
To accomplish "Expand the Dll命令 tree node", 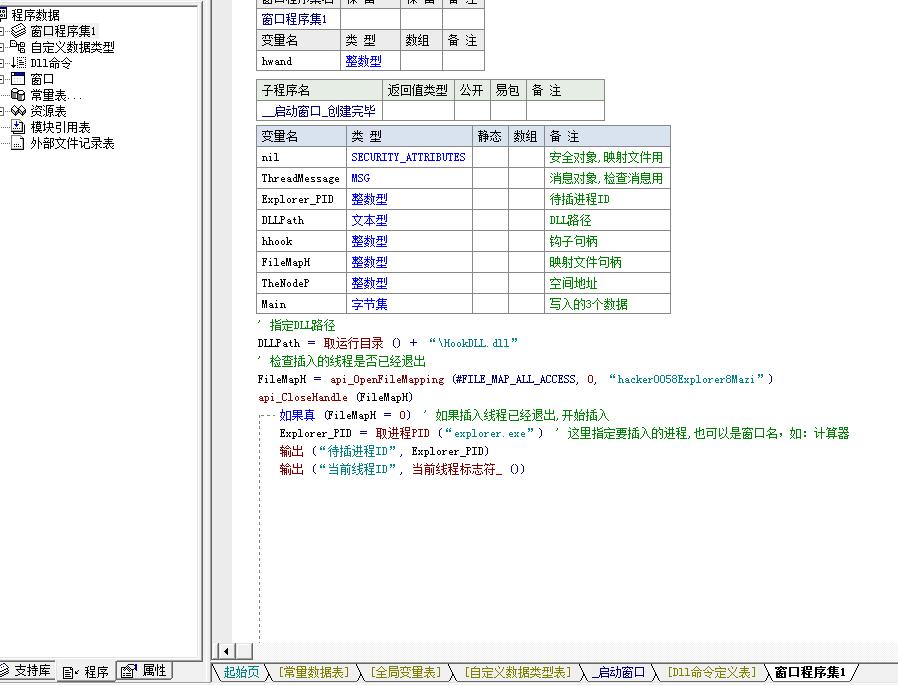I will point(2,63).
